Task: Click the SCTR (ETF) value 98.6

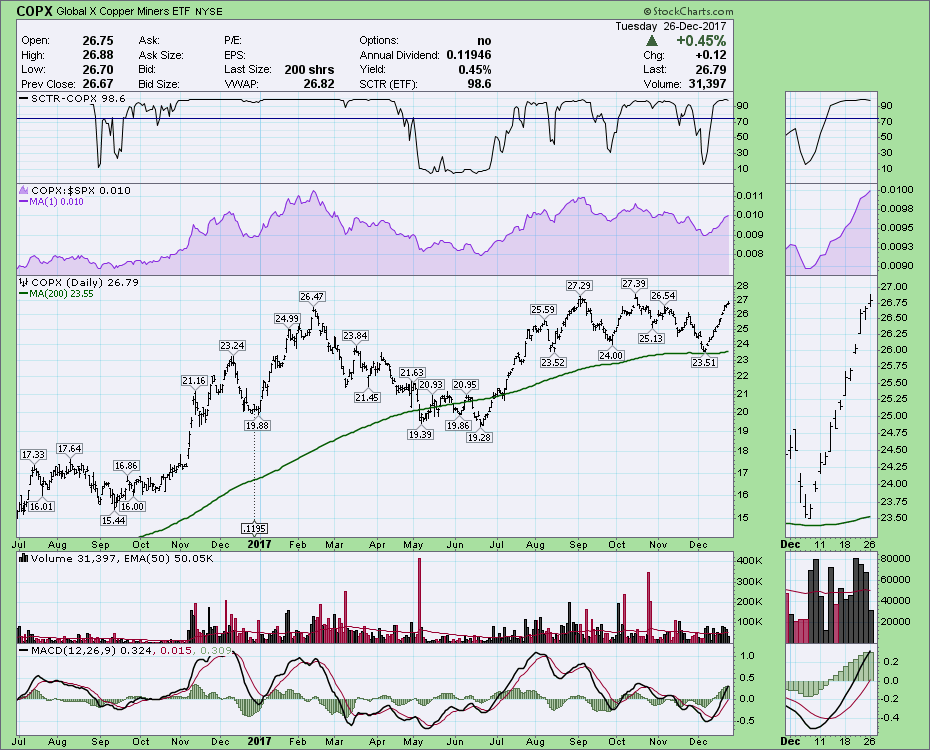Action: click(x=479, y=84)
